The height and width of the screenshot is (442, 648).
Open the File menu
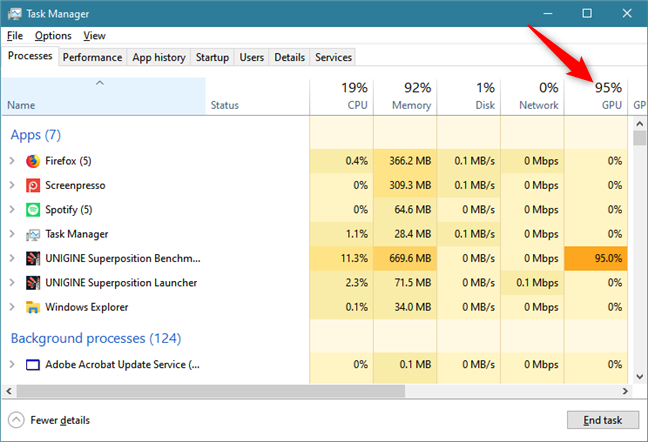14,36
